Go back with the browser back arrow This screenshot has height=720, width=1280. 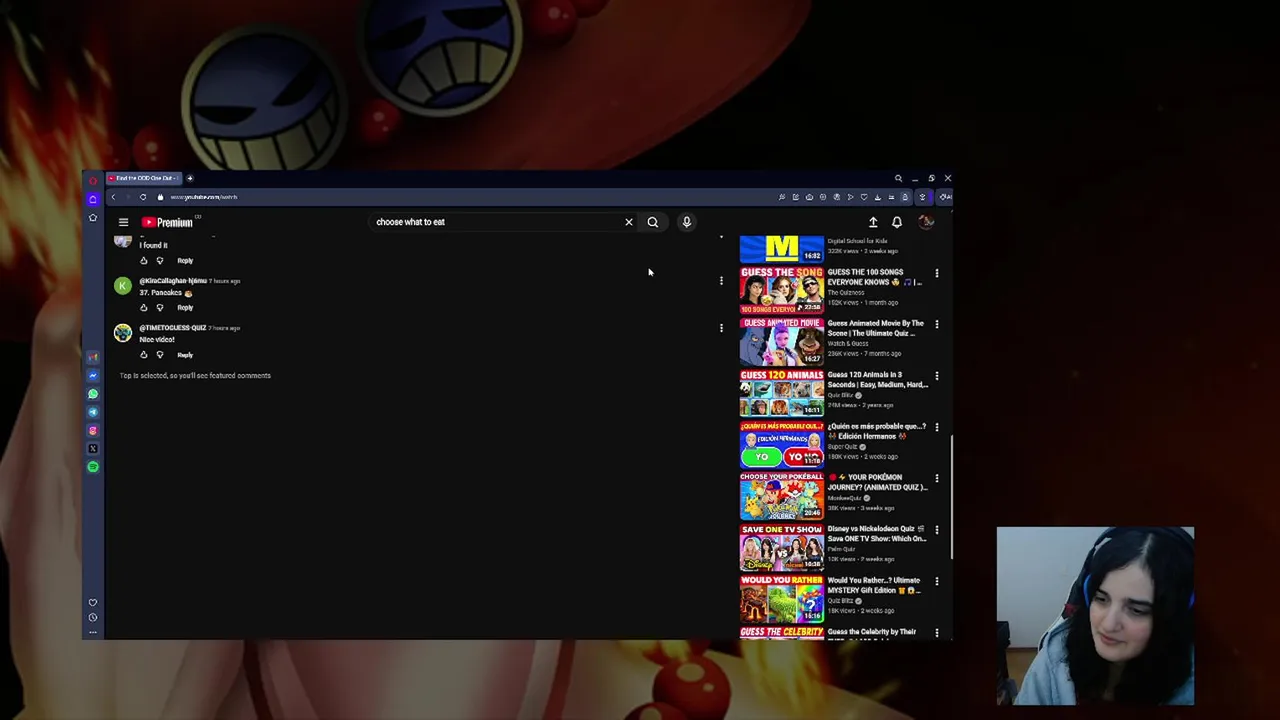tap(113, 197)
